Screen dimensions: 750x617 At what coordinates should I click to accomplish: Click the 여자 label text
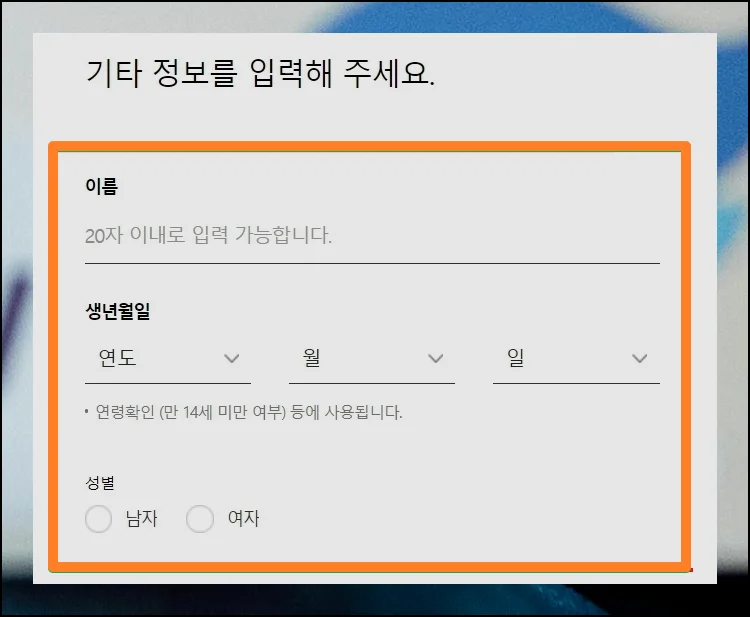coord(243,519)
